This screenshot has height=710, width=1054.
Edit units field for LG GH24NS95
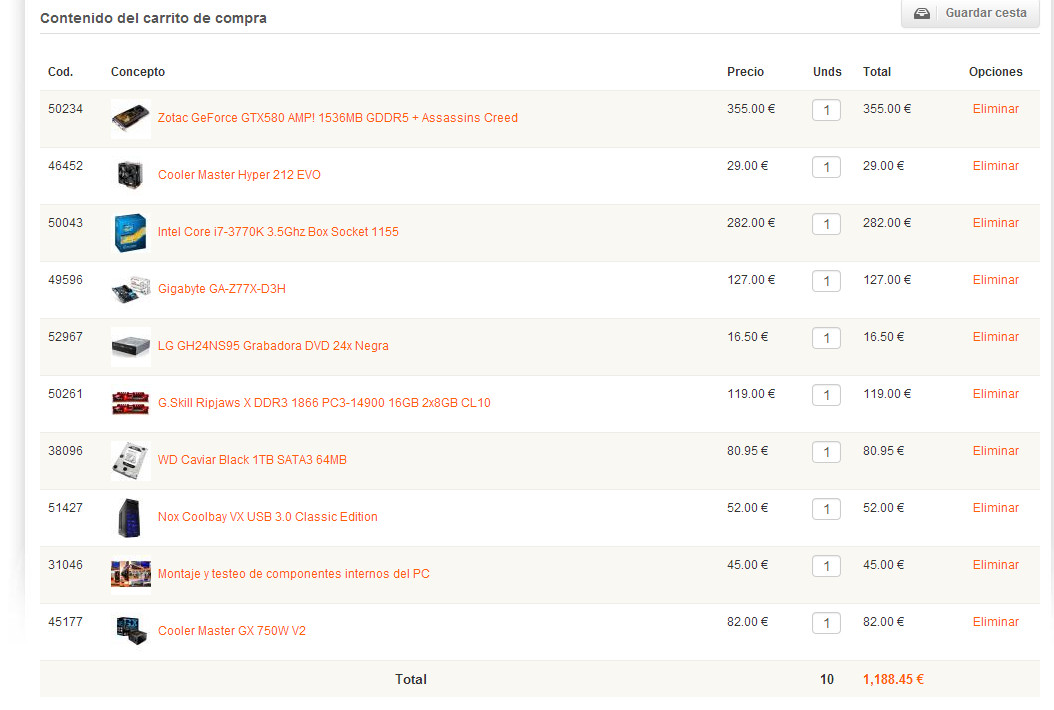click(826, 338)
